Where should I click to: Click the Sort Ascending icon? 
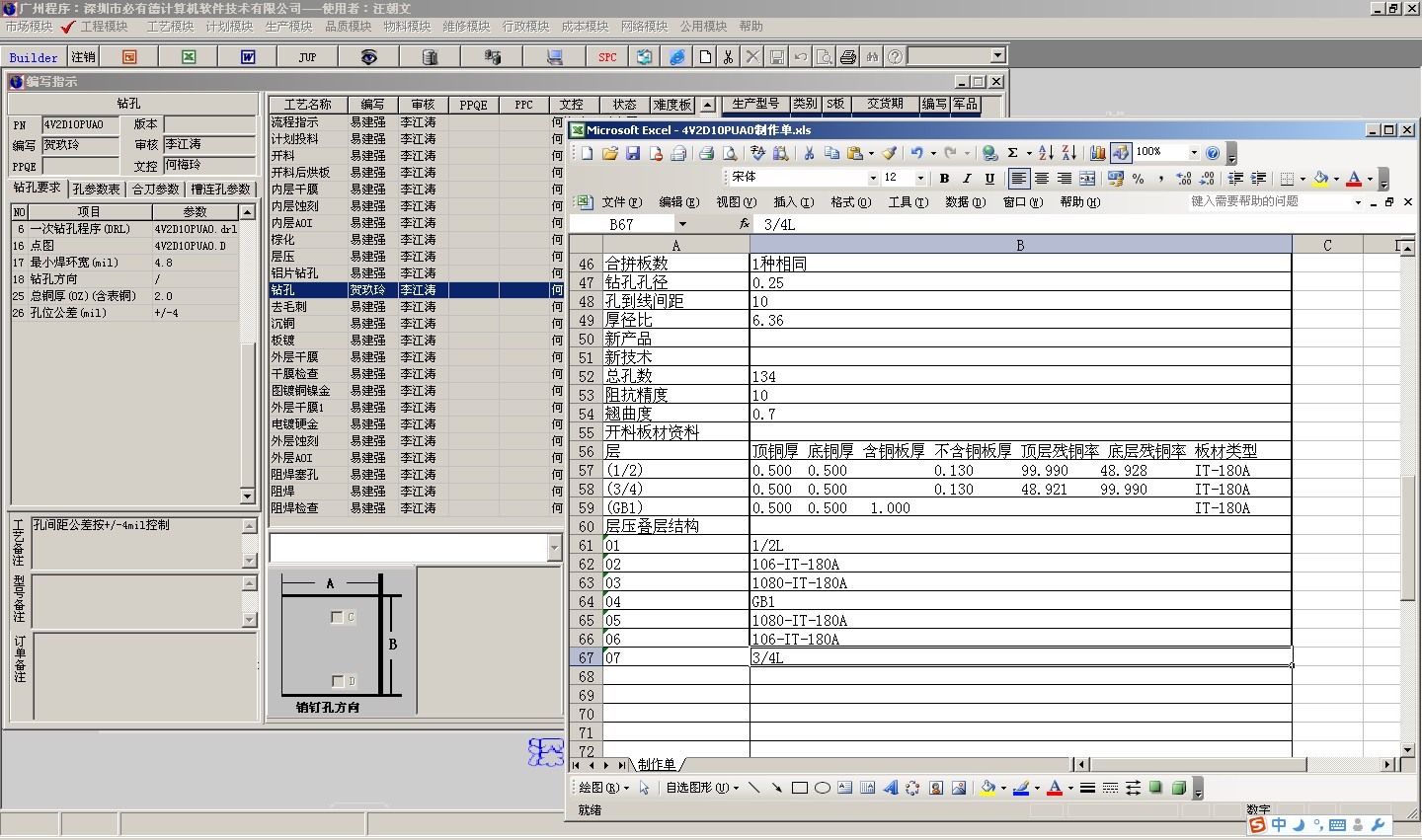1046,153
